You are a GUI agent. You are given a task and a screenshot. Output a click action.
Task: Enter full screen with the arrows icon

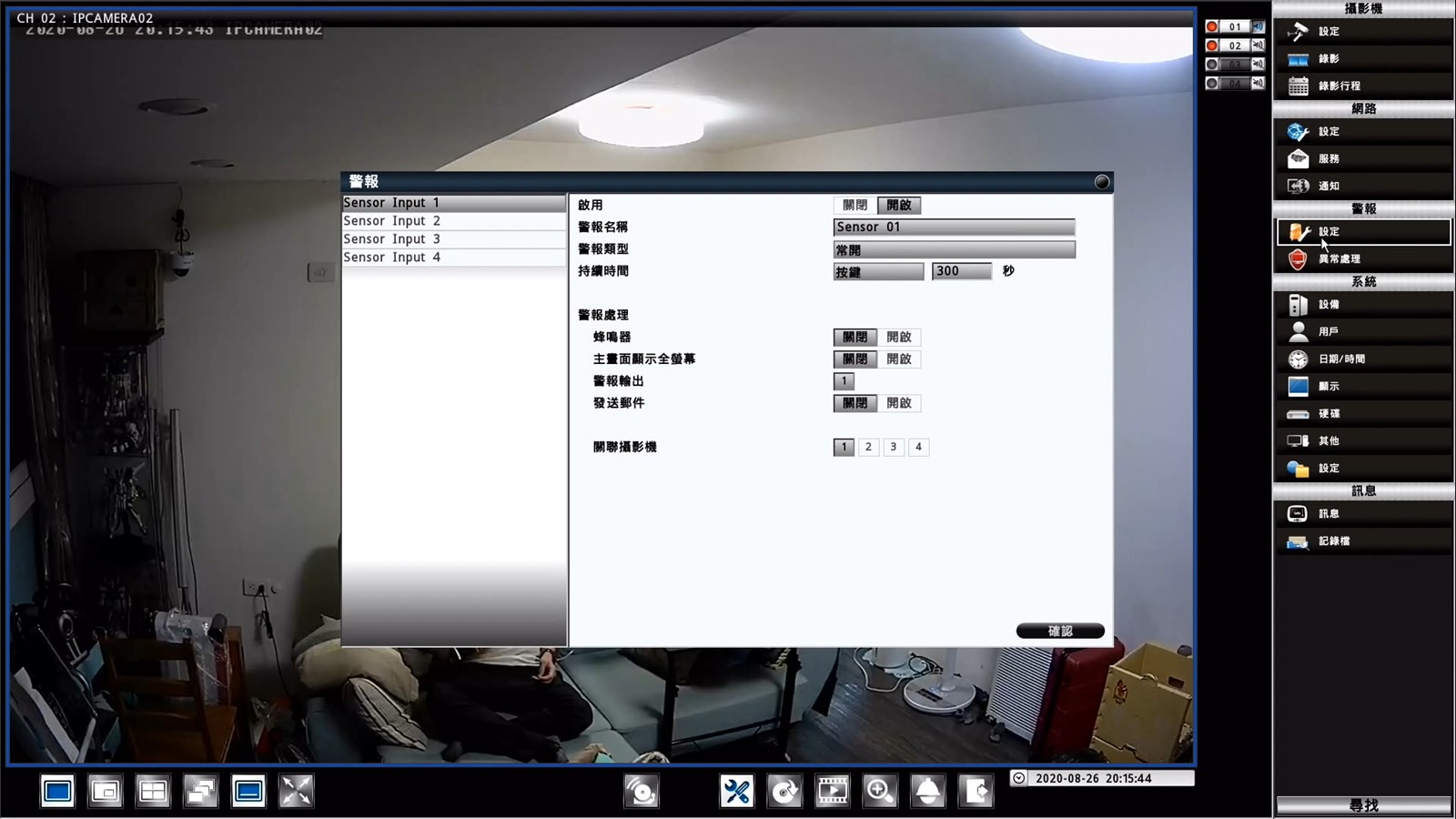pos(296,791)
